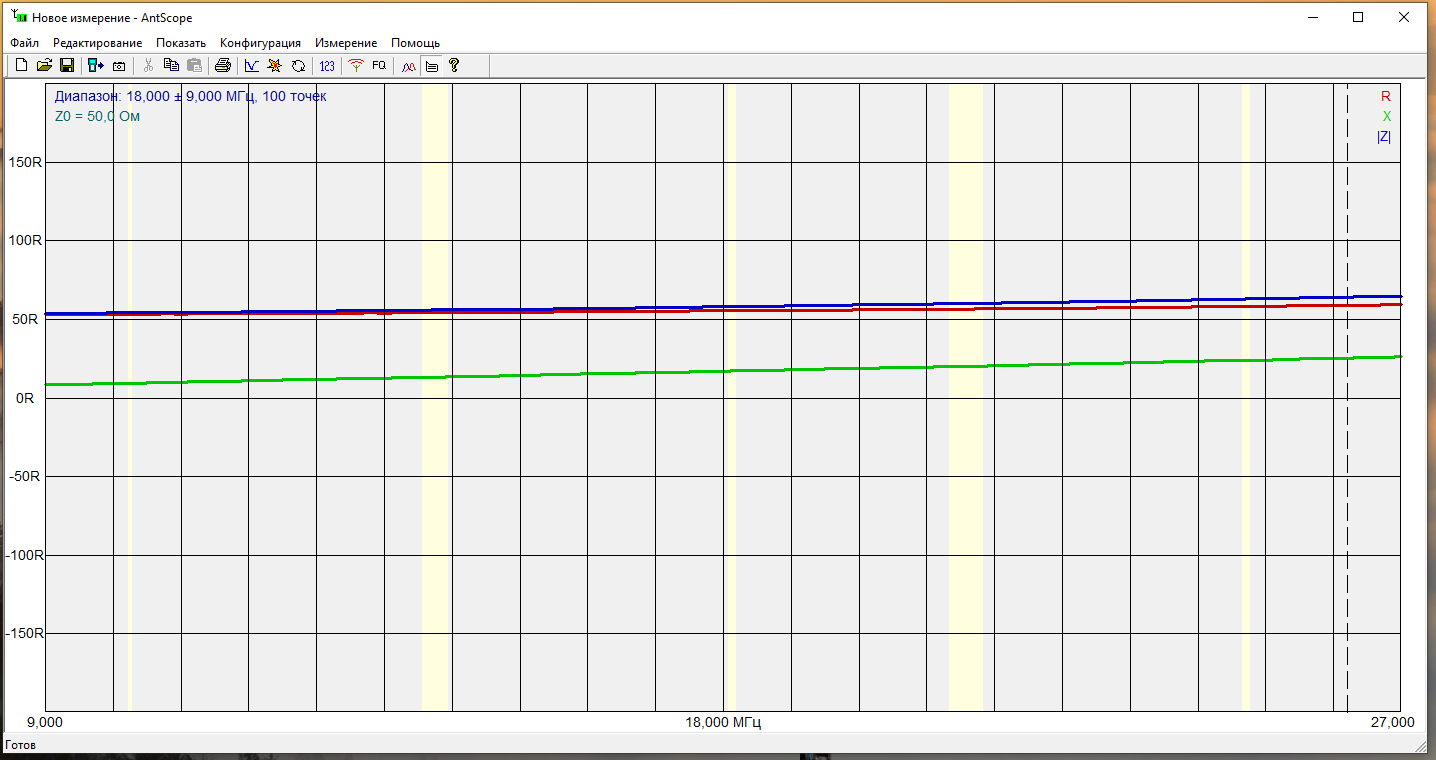Print the graph using printer icon
The width and height of the screenshot is (1436, 760).
tap(222, 66)
